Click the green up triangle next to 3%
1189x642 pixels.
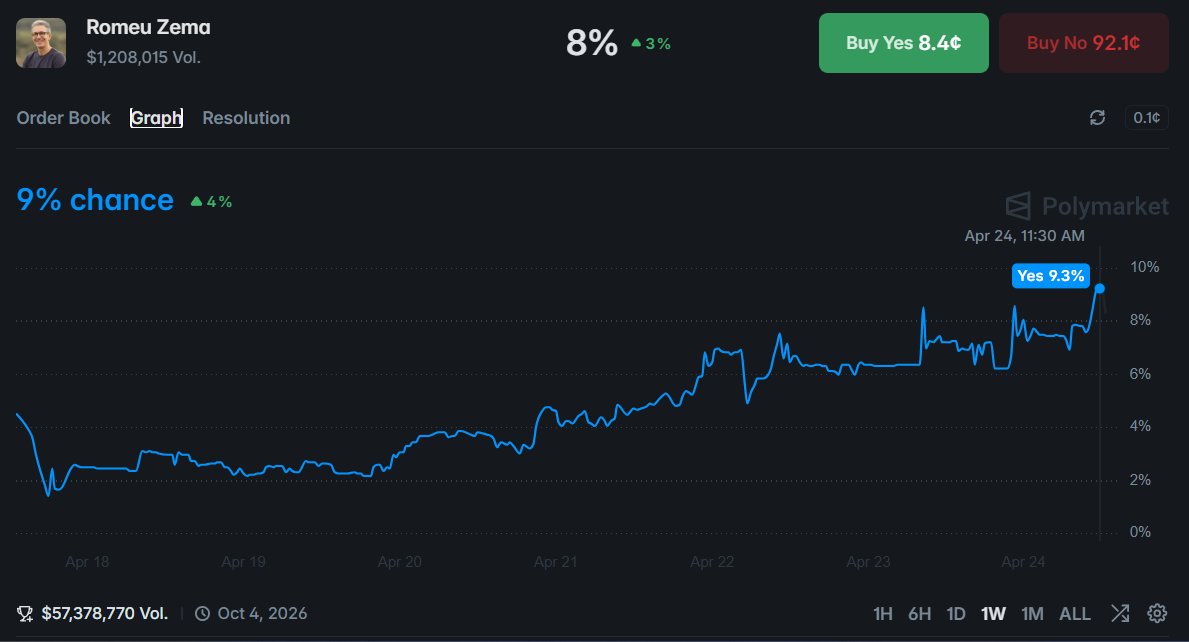tap(636, 43)
